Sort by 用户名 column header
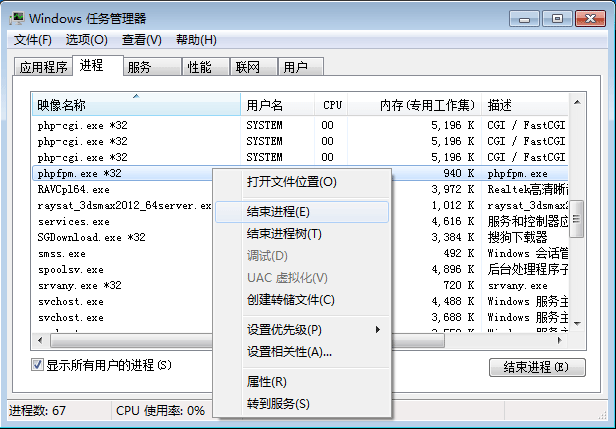This screenshot has height=429, width=616. tap(277, 105)
